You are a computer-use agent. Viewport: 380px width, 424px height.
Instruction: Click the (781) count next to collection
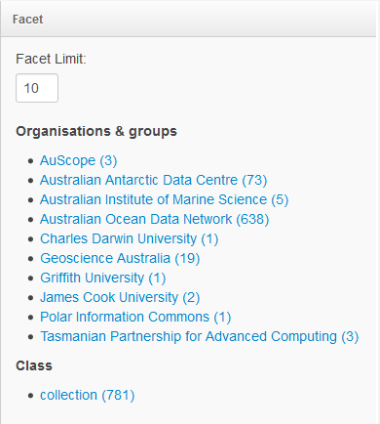click(x=118, y=395)
